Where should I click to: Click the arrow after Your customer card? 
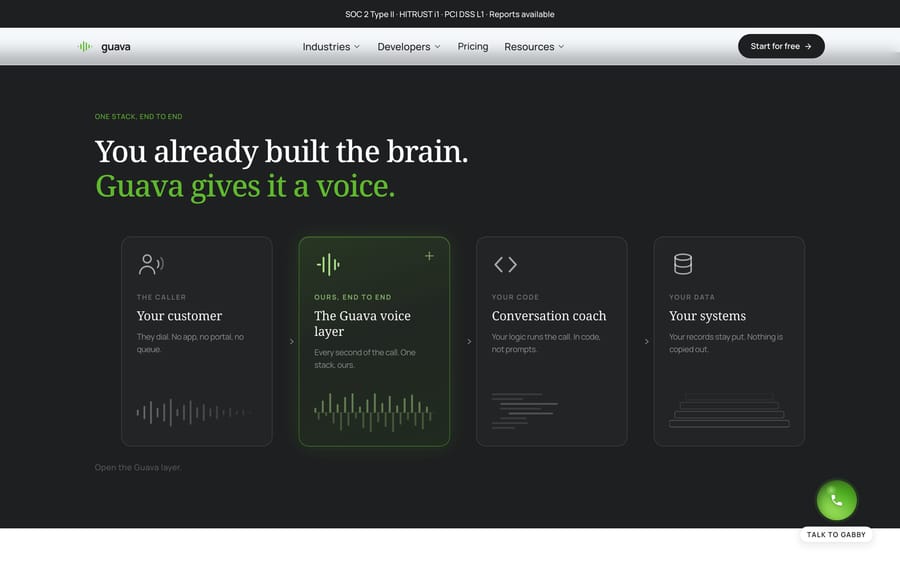pos(292,341)
